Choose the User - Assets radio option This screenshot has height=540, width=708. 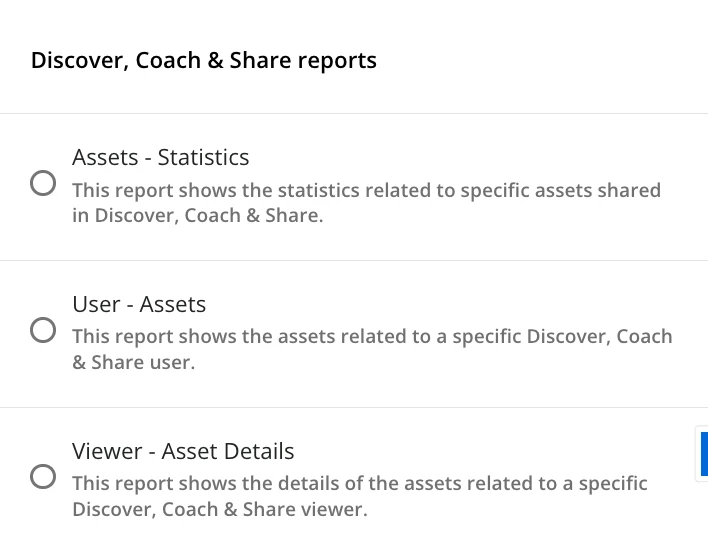pos(42,331)
